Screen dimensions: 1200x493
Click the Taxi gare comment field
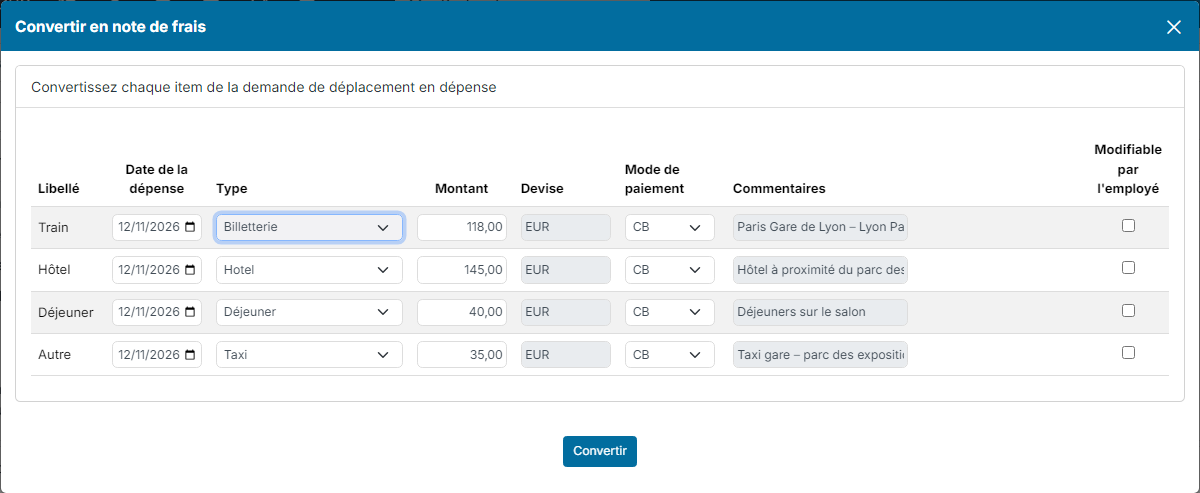[x=820, y=354]
